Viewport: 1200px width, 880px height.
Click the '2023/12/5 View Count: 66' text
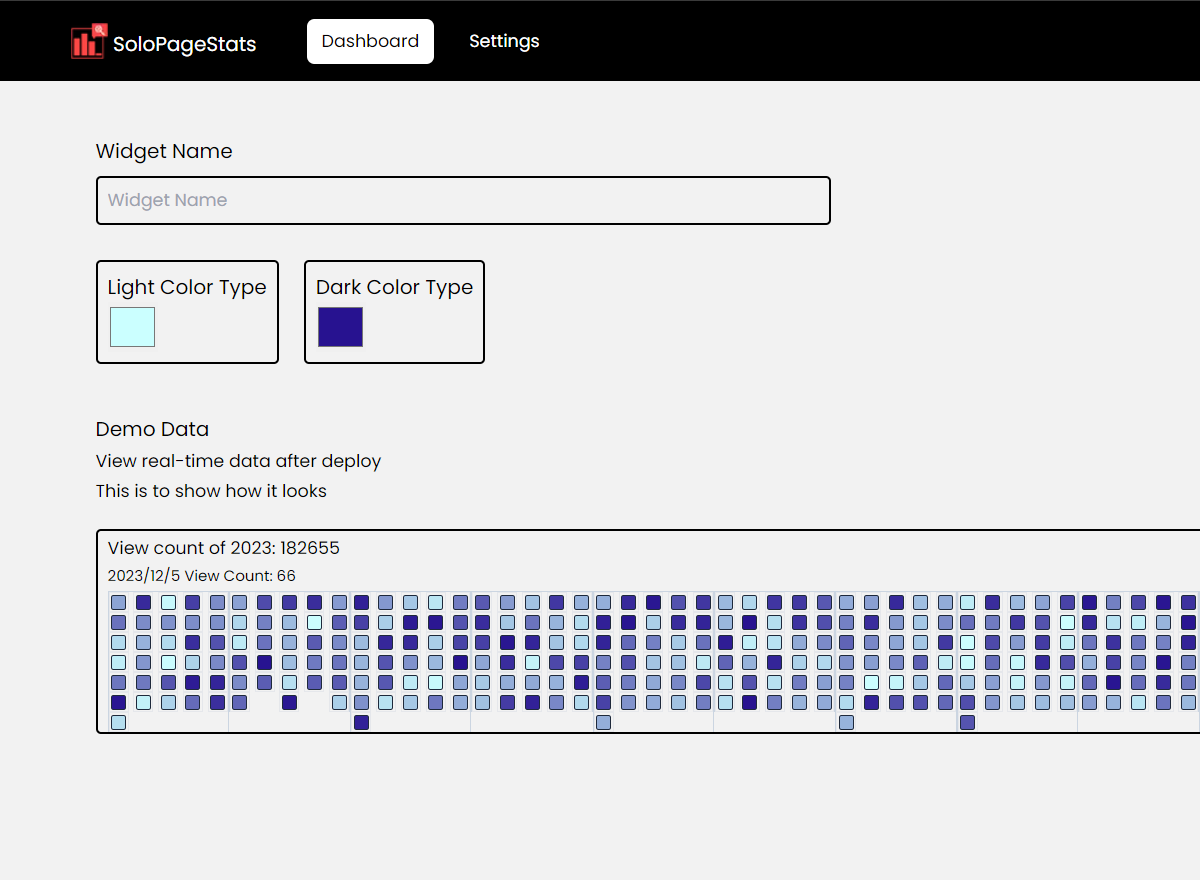coord(202,576)
